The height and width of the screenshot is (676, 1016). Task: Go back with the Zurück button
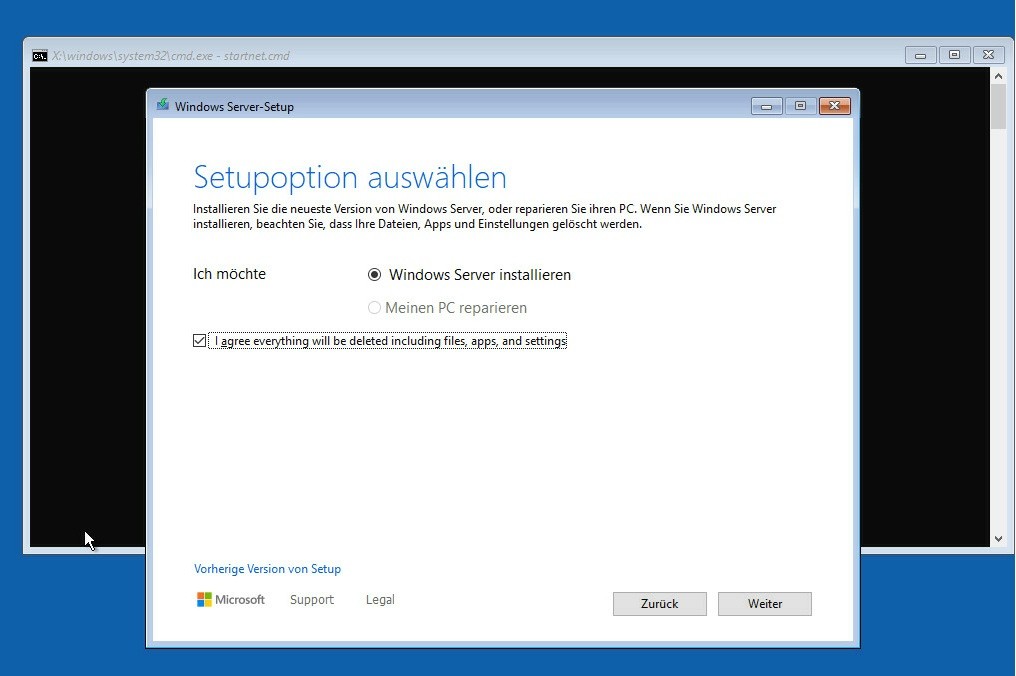tap(660, 603)
